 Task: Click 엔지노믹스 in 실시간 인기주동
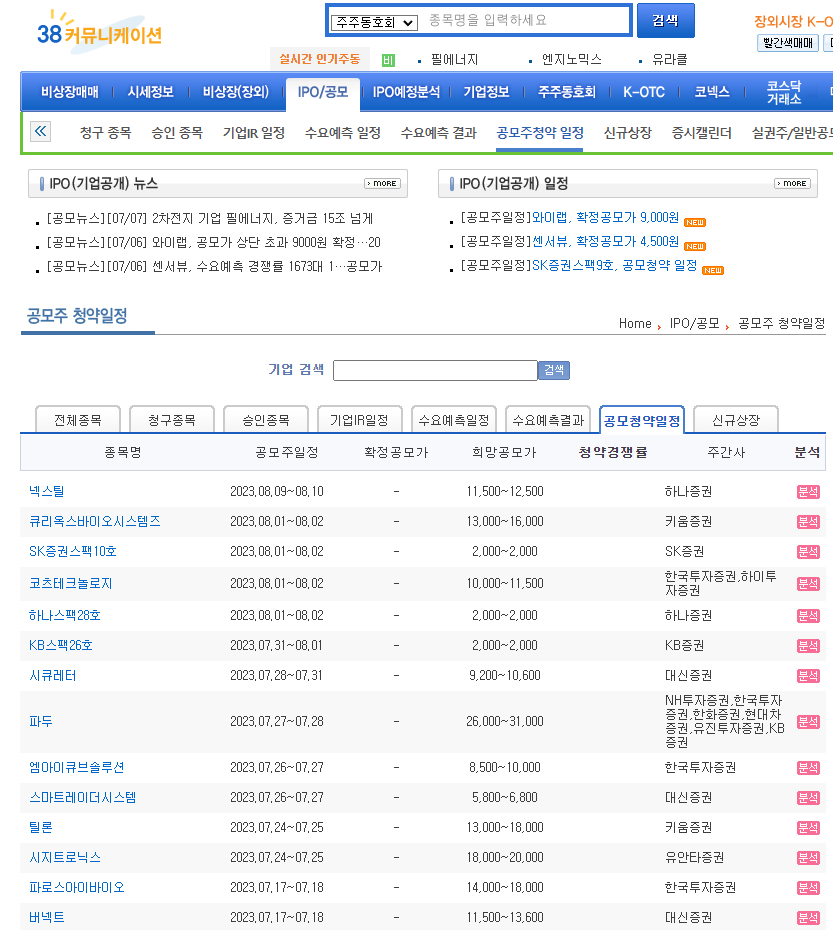571,59
